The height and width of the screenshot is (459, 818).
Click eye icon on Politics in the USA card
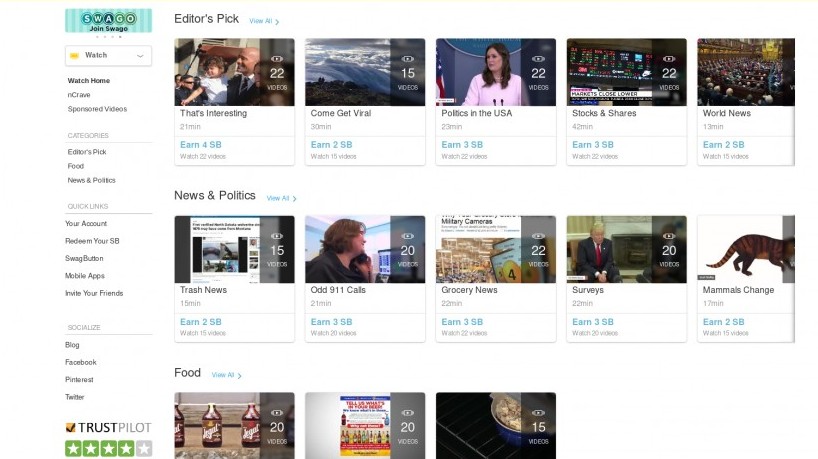point(538,59)
